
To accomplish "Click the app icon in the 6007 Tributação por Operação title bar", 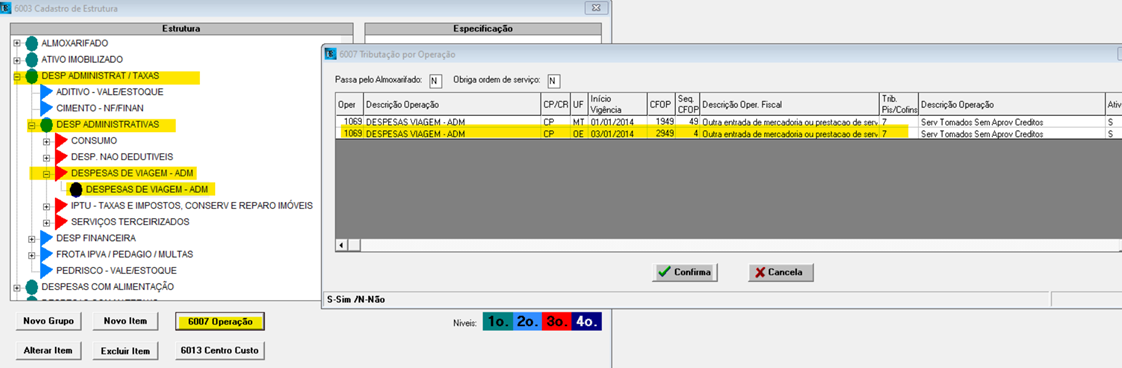I will pos(331,54).
